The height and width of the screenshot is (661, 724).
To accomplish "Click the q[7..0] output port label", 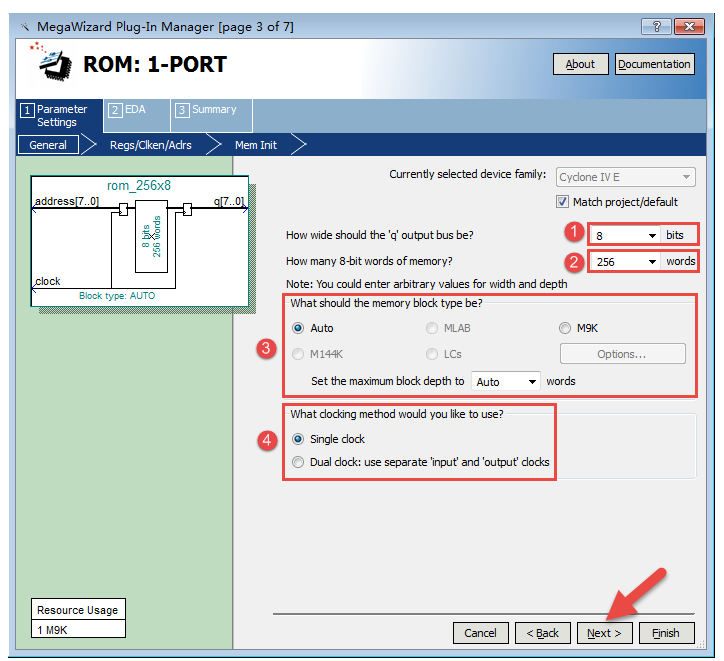I will tap(229, 201).
